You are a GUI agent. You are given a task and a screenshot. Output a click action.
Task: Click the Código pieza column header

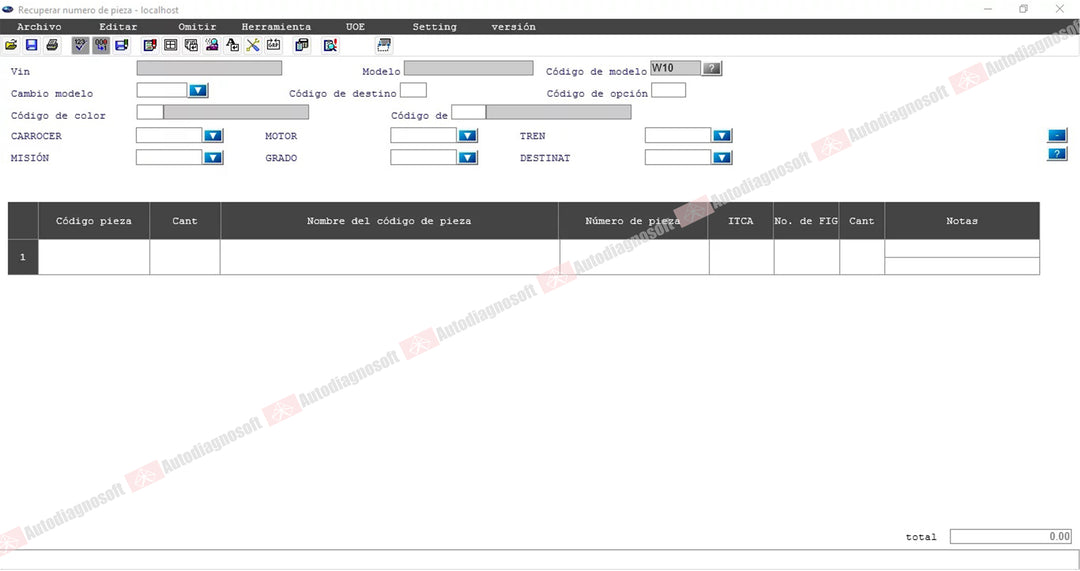point(94,221)
